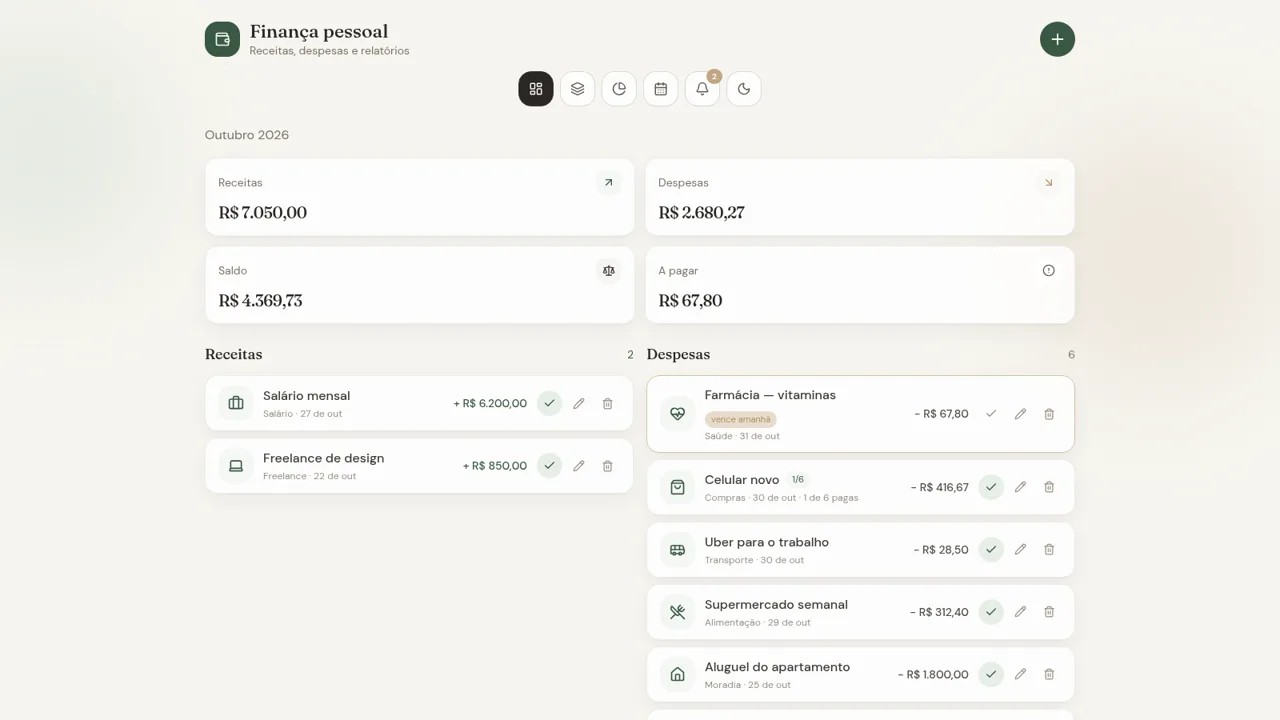Edit the Freelance de design entry
The height and width of the screenshot is (720, 1280).
[x=578, y=466]
